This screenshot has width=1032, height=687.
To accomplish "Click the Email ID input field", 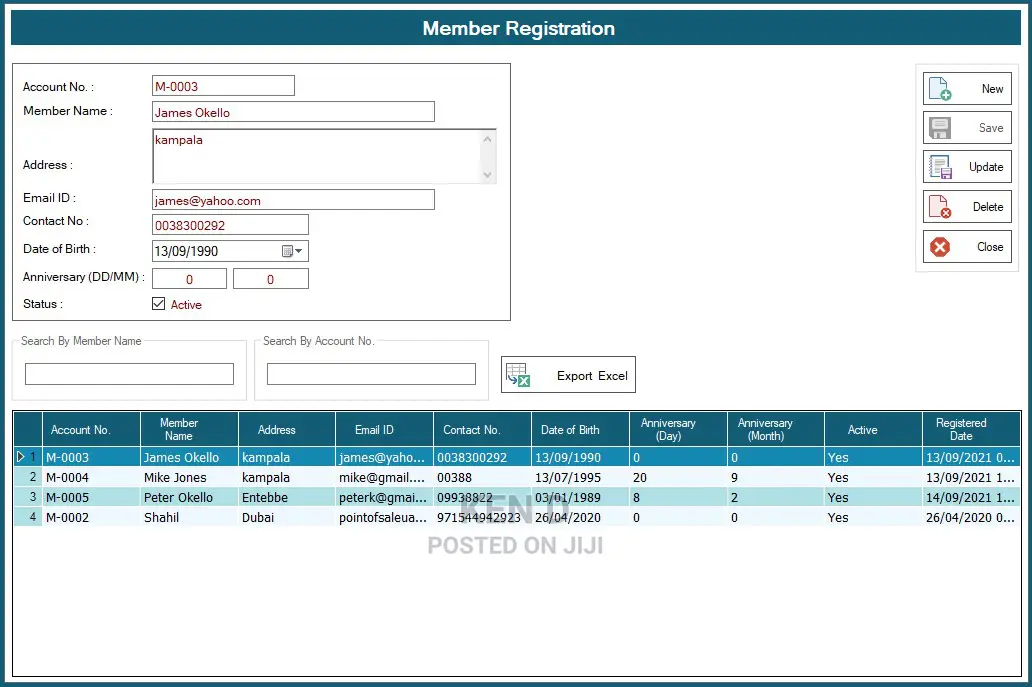I will pos(293,200).
